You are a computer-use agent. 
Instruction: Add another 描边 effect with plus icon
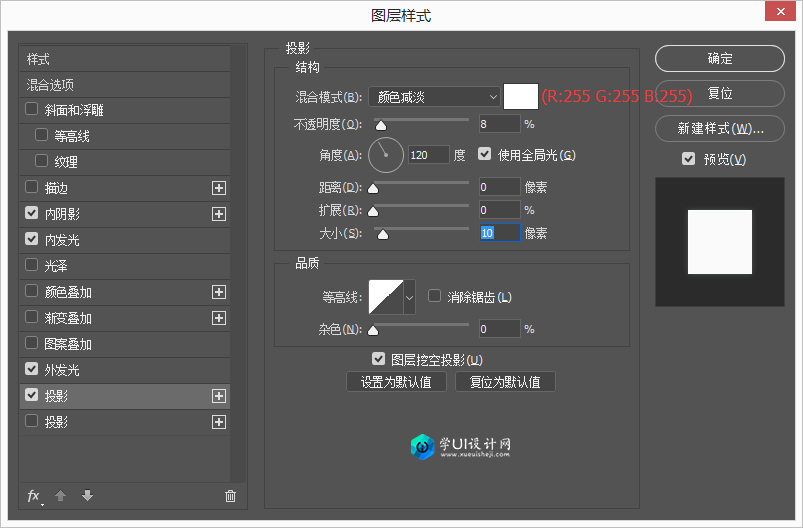219,188
